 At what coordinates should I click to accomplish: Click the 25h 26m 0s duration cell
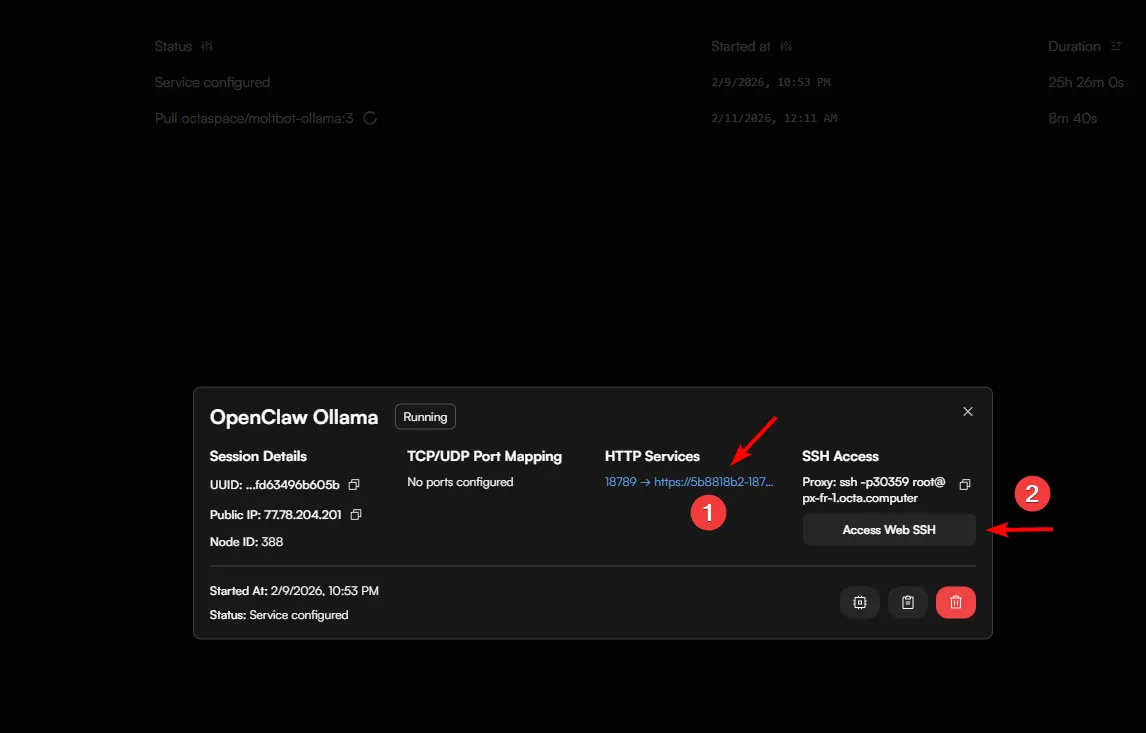[1086, 83]
